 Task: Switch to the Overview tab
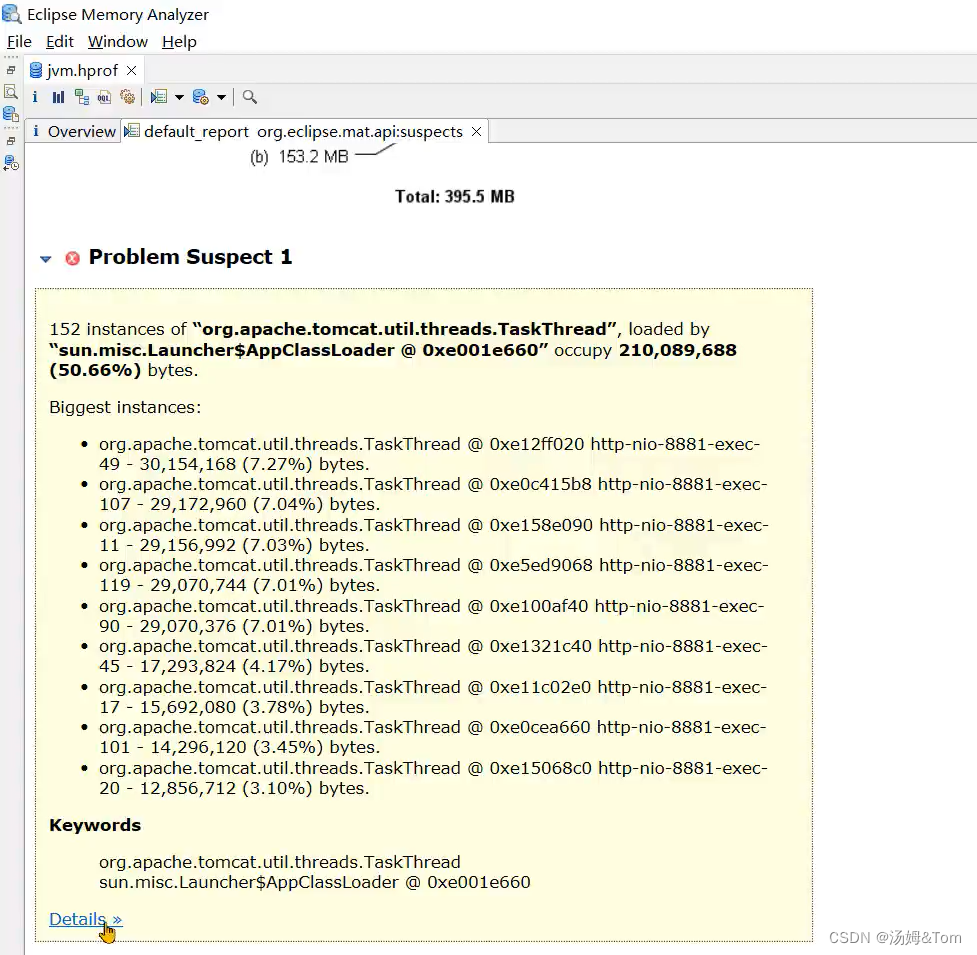[74, 131]
